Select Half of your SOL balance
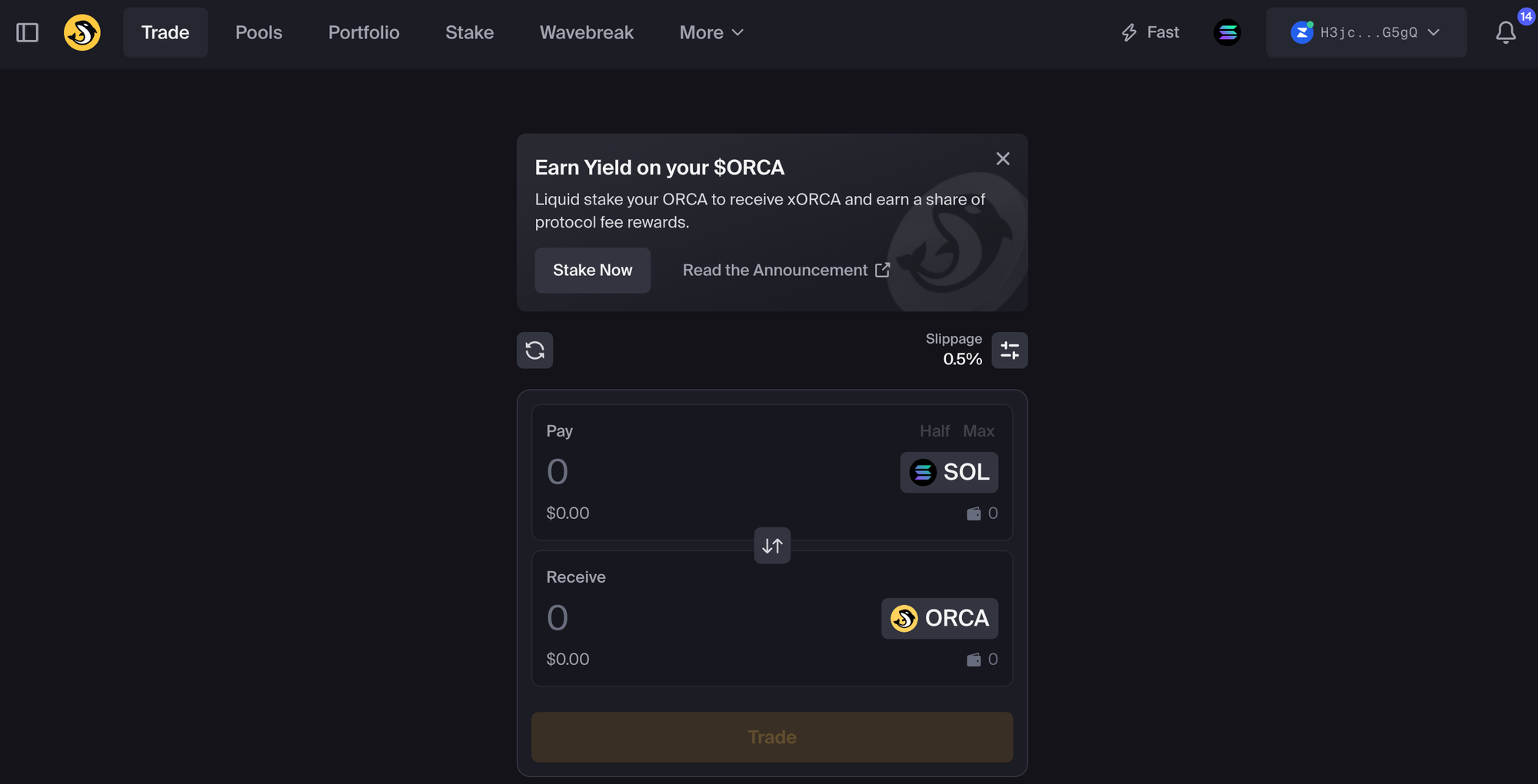This screenshot has height=784, width=1538. pyautogui.click(x=934, y=431)
